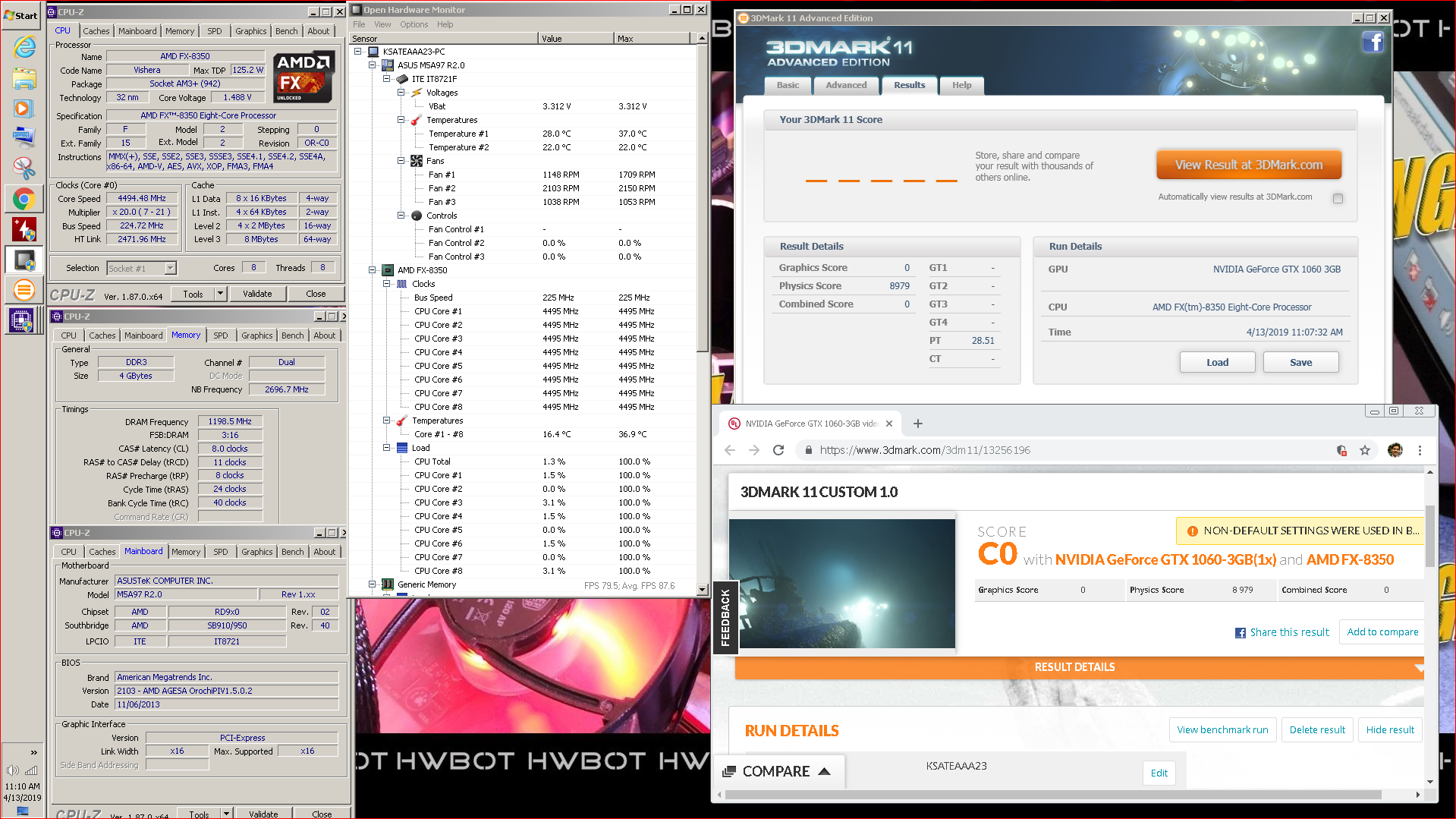Open the Snipping Tool scissors icon
Screen dimensions: 1456x819
(24, 169)
